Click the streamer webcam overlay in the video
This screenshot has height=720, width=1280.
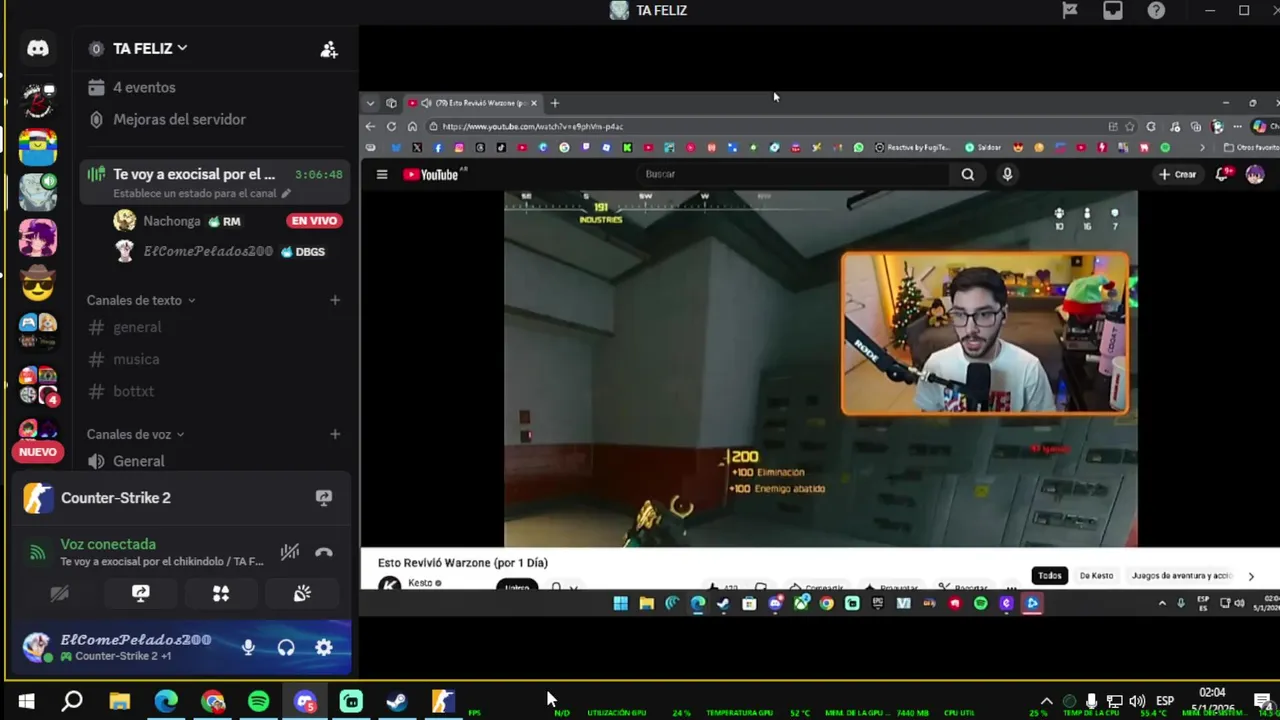[985, 333]
